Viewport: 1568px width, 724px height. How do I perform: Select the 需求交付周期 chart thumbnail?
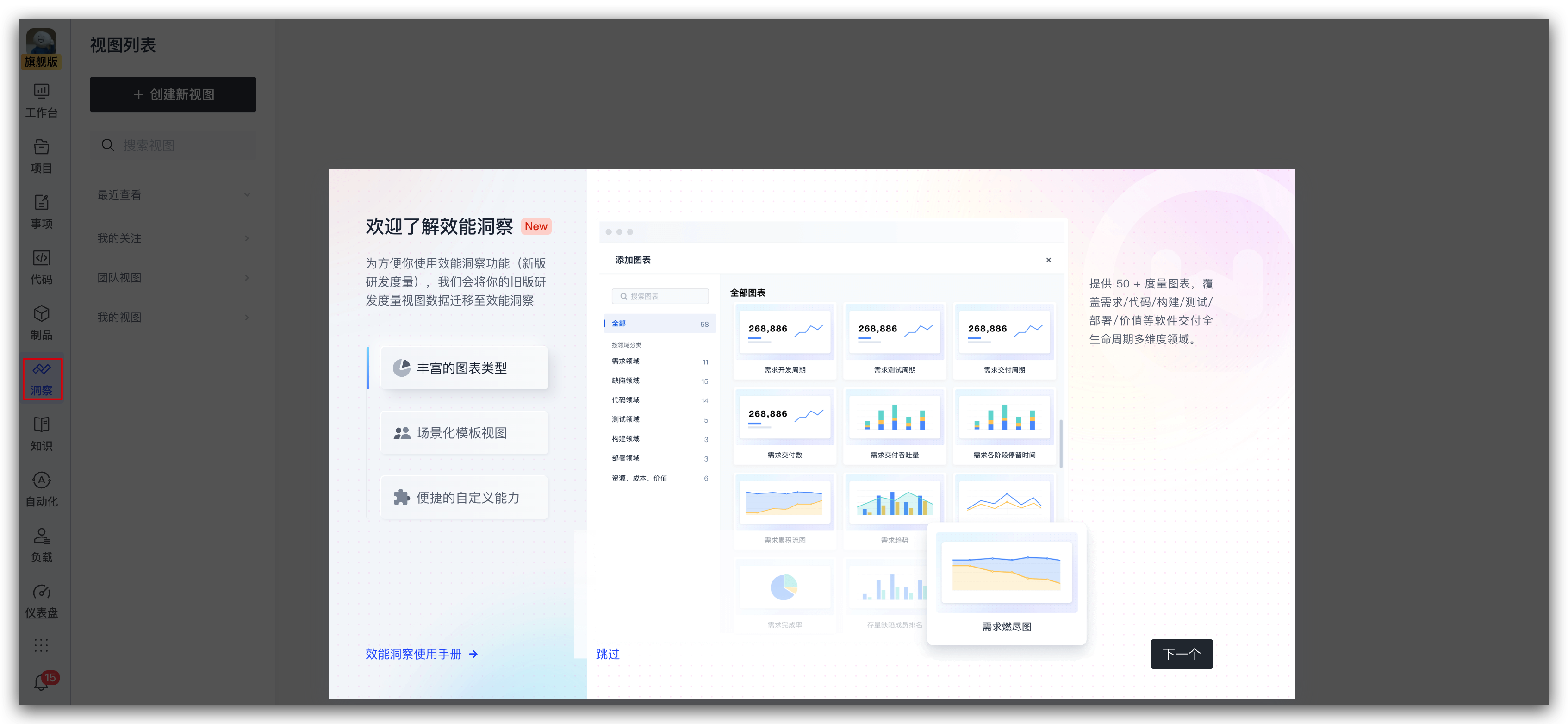(x=1004, y=341)
